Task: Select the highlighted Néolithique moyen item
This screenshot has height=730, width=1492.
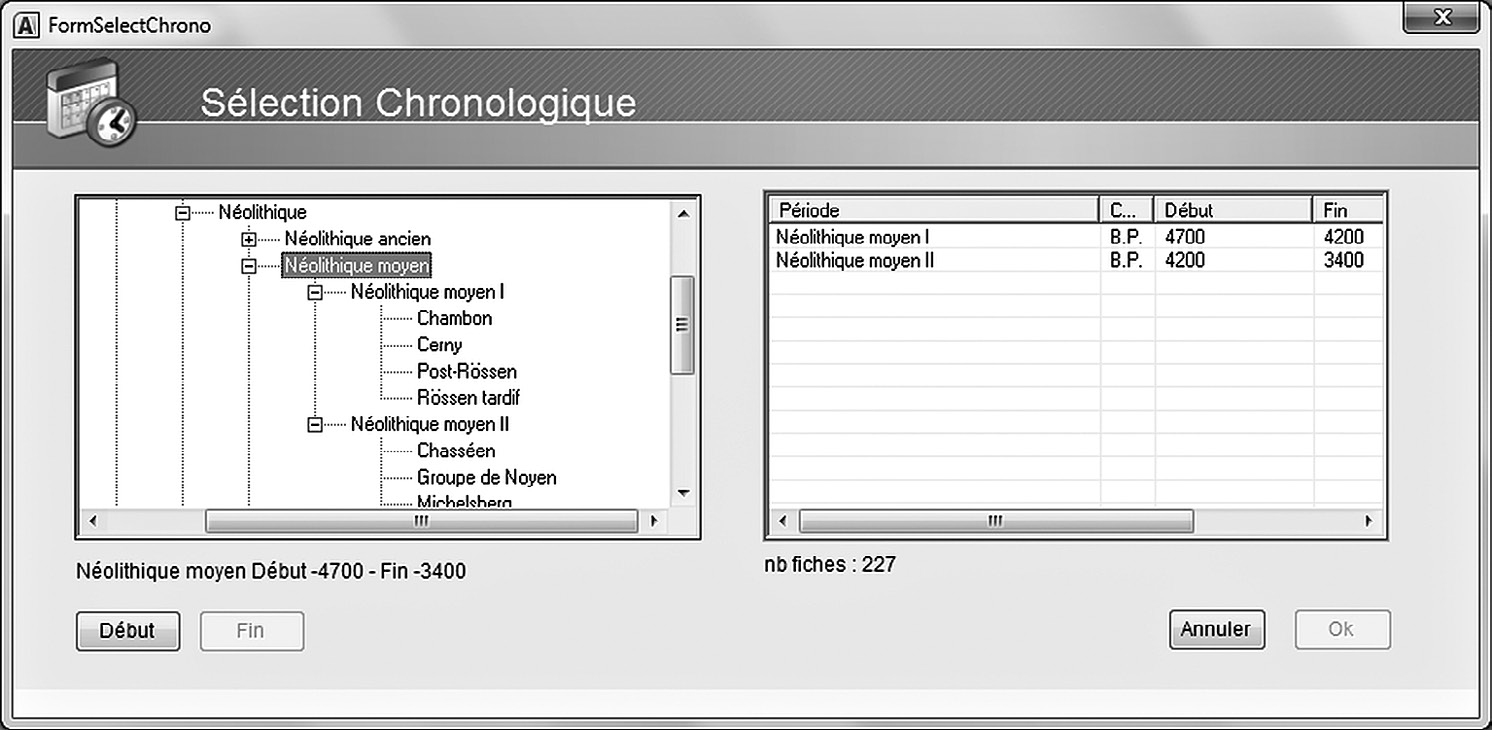Action: coord(357,266)
